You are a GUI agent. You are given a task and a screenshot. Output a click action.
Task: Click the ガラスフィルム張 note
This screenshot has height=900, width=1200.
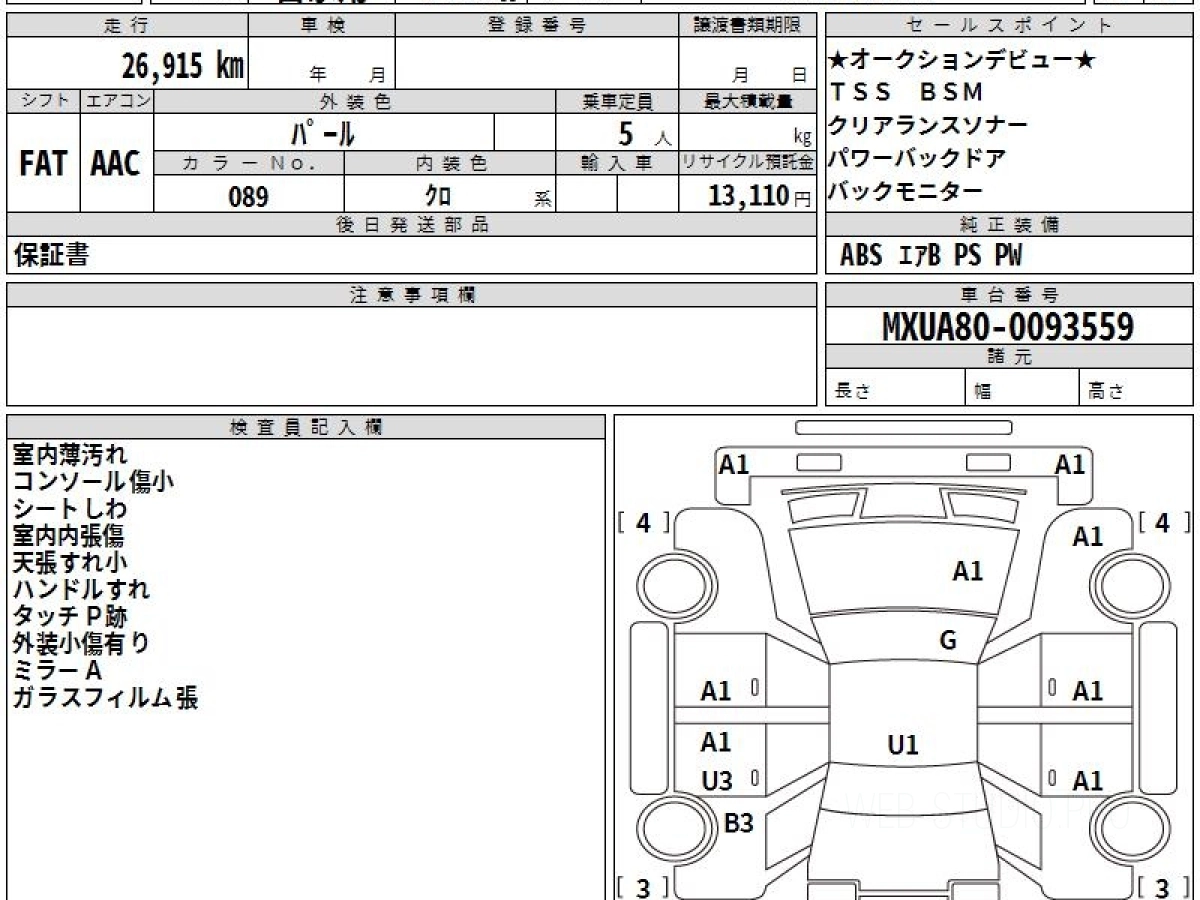[x=105, y=698]
